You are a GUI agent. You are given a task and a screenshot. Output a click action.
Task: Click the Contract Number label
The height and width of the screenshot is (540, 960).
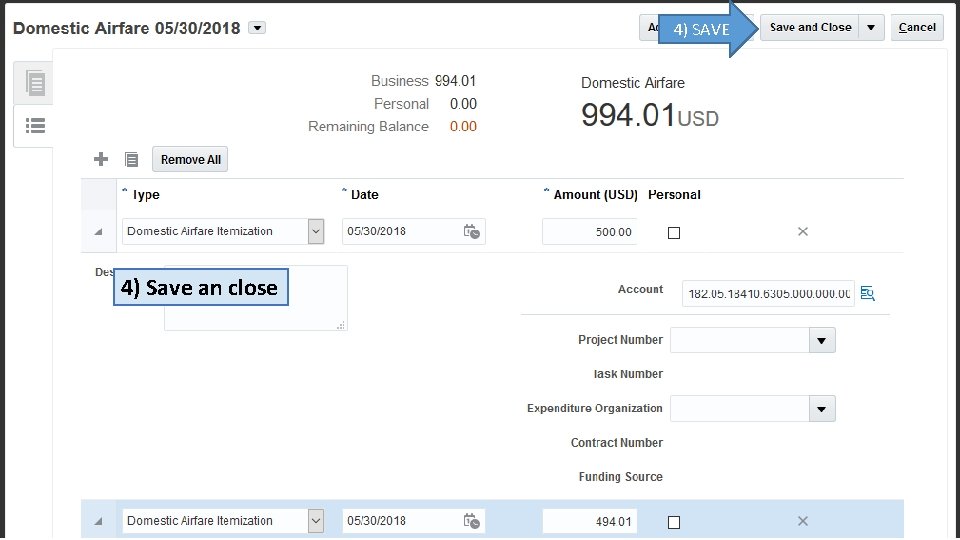tap(617, 443)
